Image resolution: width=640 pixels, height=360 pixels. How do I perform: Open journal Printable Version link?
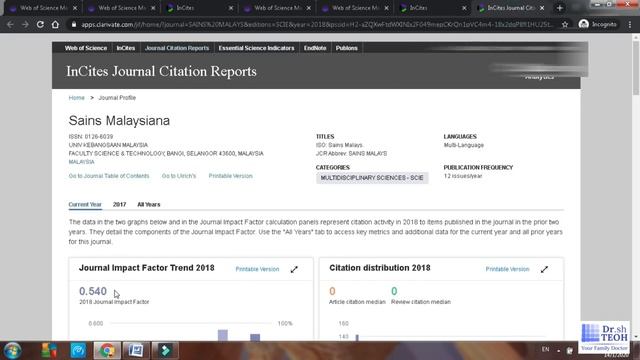pyautogui.click(x=231, y=176)
